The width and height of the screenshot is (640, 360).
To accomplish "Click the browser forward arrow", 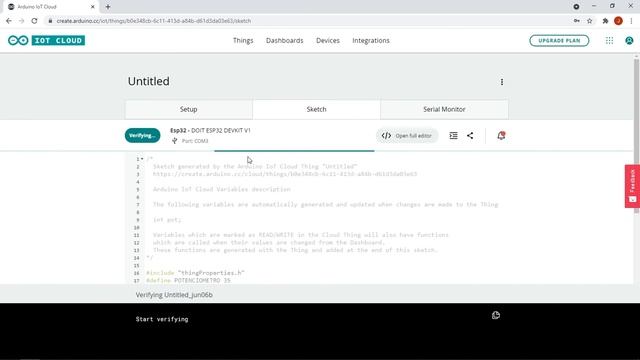I will click(x=21, y=21).
